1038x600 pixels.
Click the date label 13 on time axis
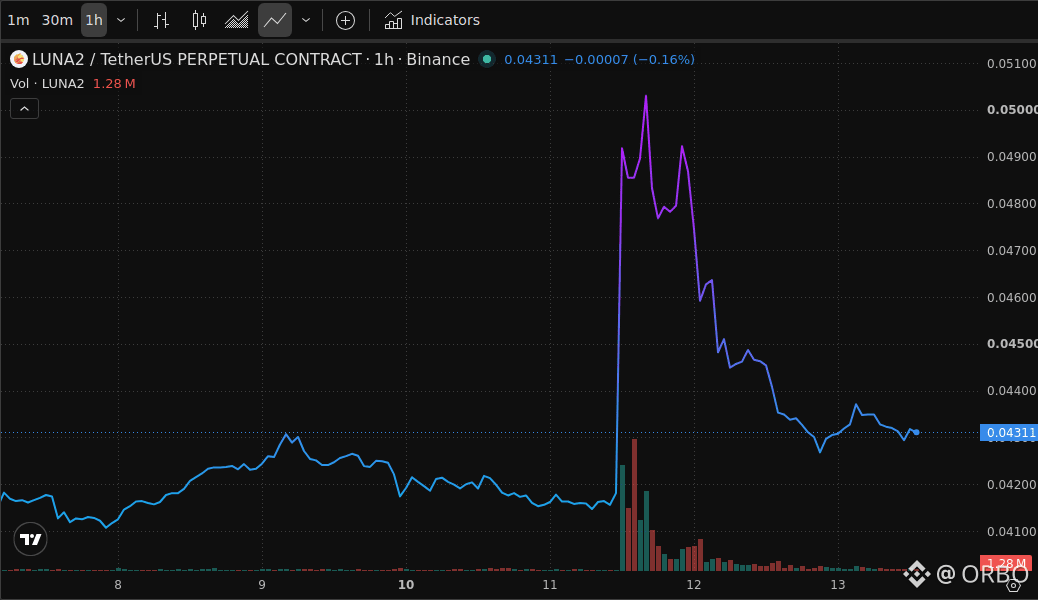pos(838,585)
